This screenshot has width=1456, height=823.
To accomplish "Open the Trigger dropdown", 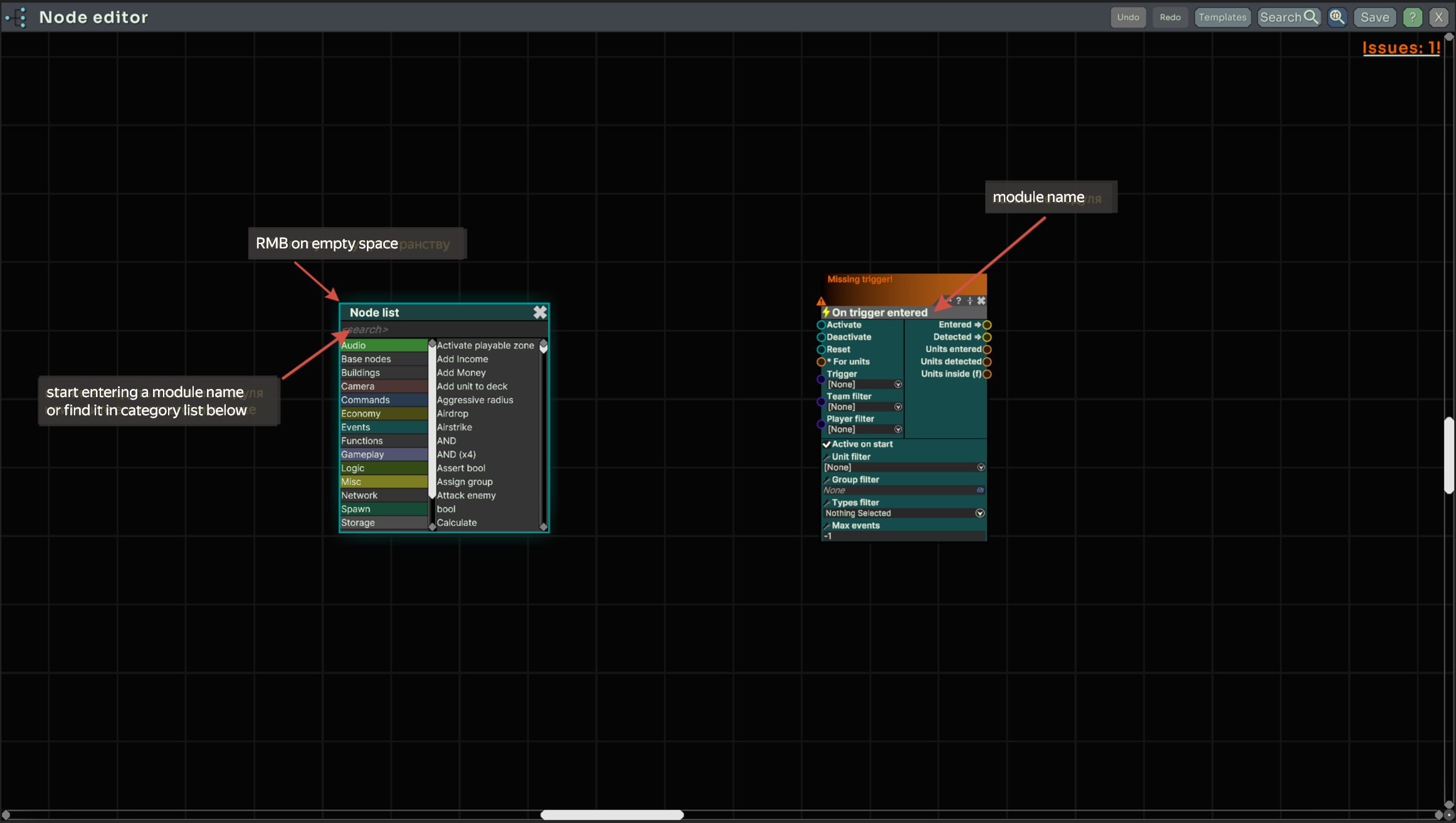I will (898, 385).
